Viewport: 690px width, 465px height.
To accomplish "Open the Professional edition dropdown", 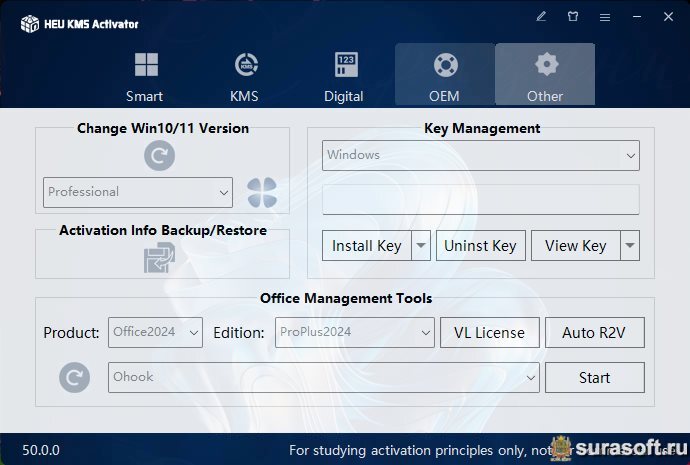I will [x=138, y=192].
